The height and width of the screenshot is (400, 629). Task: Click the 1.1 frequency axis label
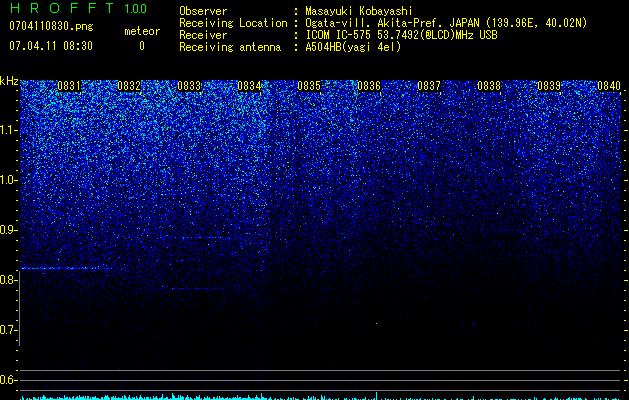[x=9, y=130]
